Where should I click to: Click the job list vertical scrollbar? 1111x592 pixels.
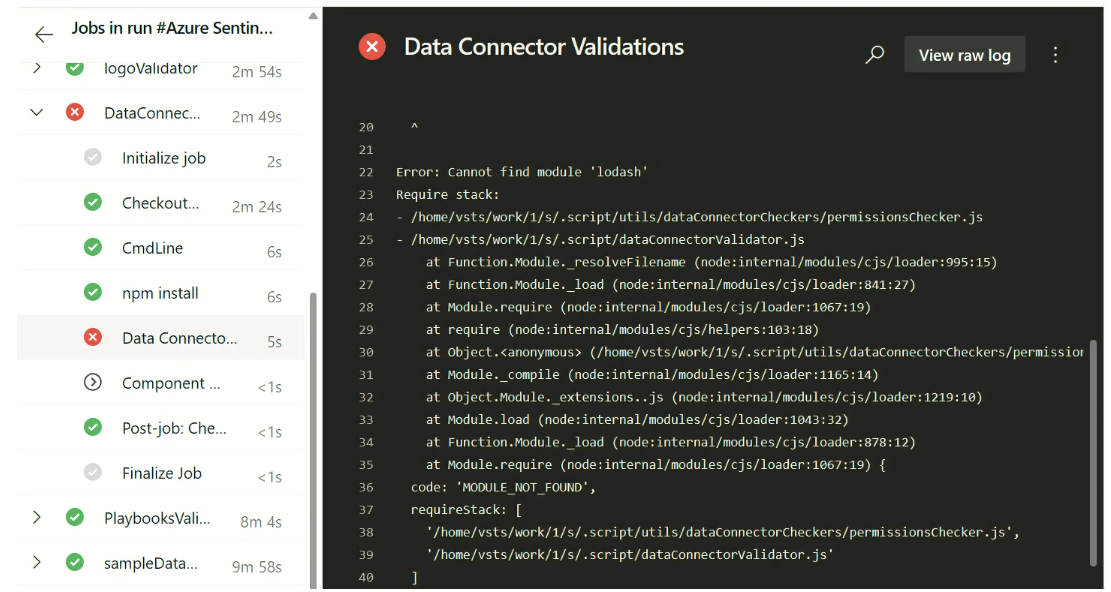[x=313, y=439]
